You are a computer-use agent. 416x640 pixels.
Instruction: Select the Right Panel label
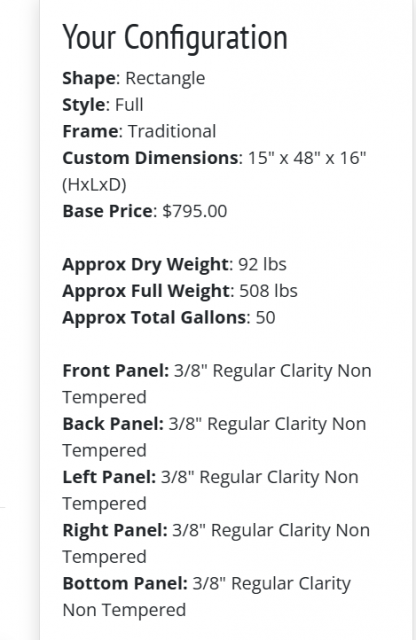point(115,531)
